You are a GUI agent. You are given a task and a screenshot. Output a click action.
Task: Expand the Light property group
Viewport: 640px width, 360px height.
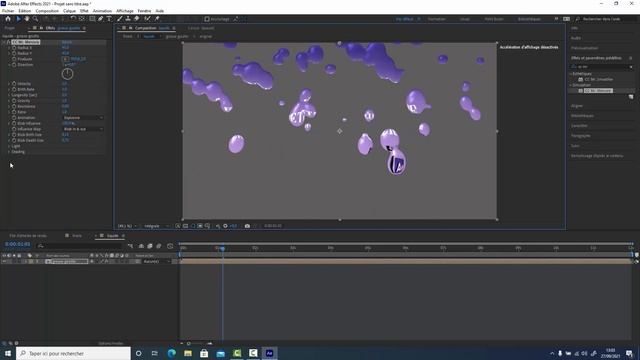tap(9, 146)
